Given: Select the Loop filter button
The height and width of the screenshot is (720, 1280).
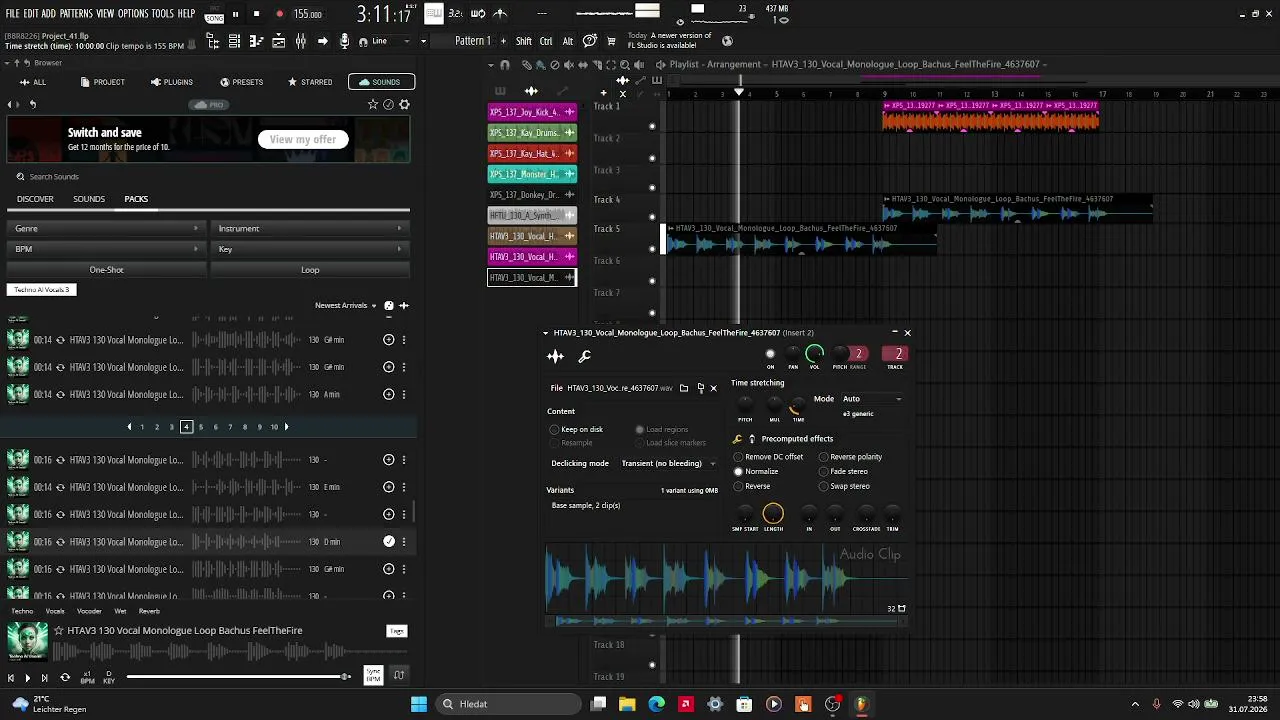Looking at the screenshot, I should pyautogui.click(x=310, y=270).
